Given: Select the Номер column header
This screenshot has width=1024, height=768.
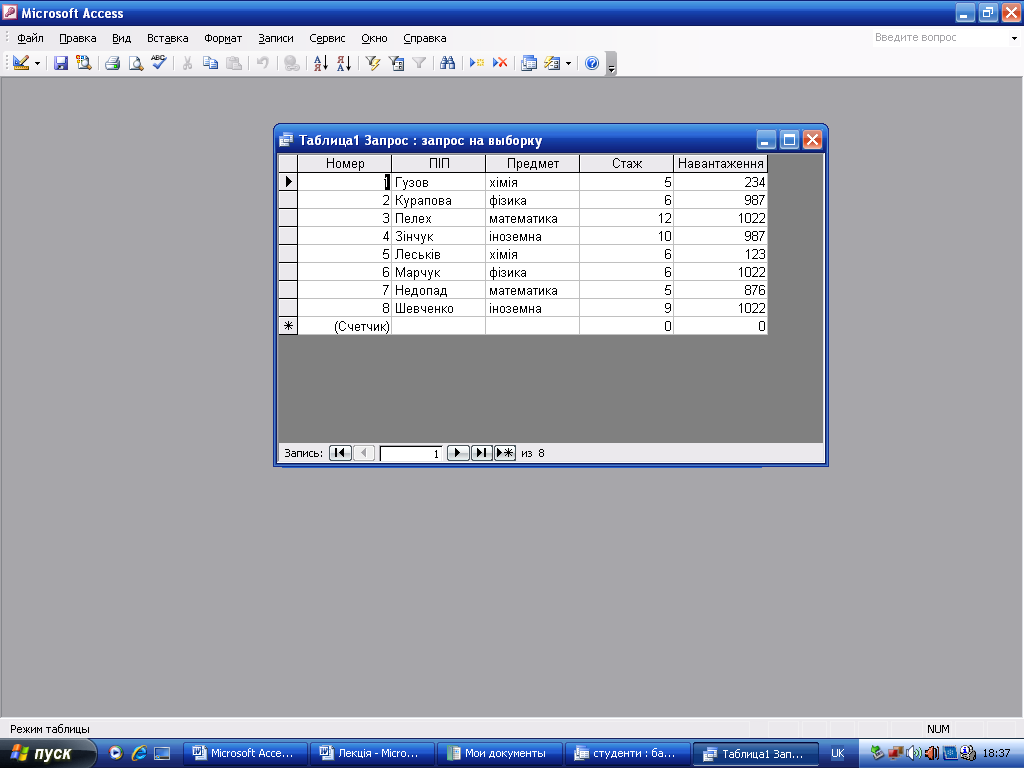Looking at the screenshot, I should (x=345, y=163).
